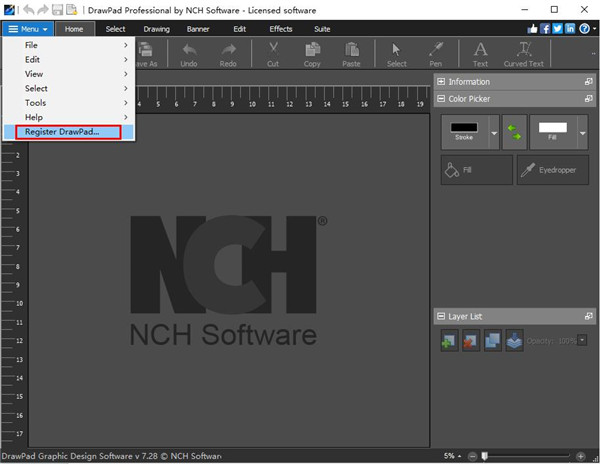Image resolution: width=600 pixels, height=464 pixels.
Task: Switch to the Home tab
Action: pyautogui.click(x=74, y=29)
